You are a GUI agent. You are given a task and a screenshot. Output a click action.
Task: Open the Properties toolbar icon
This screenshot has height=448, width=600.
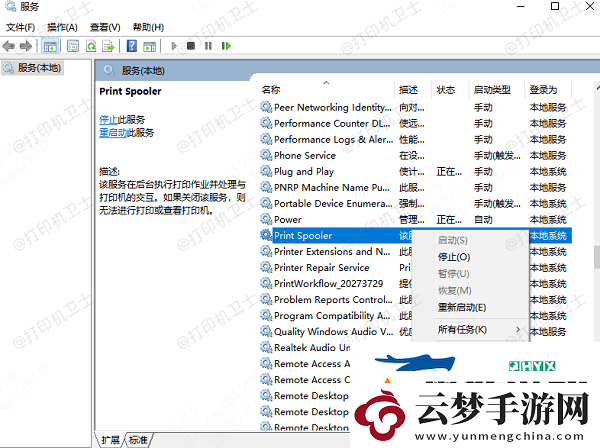(x=73, y=46)
